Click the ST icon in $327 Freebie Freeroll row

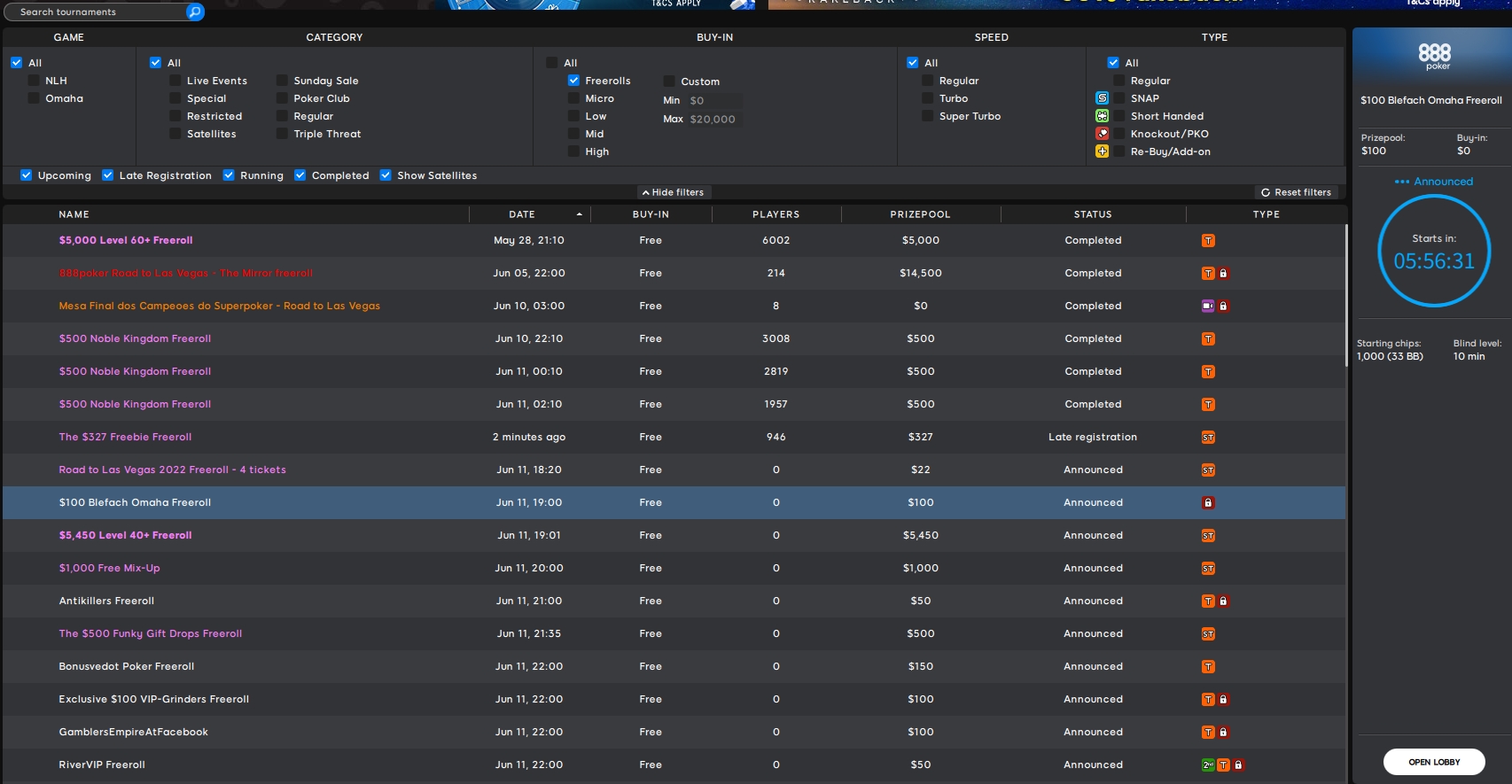coord(1208,438)
